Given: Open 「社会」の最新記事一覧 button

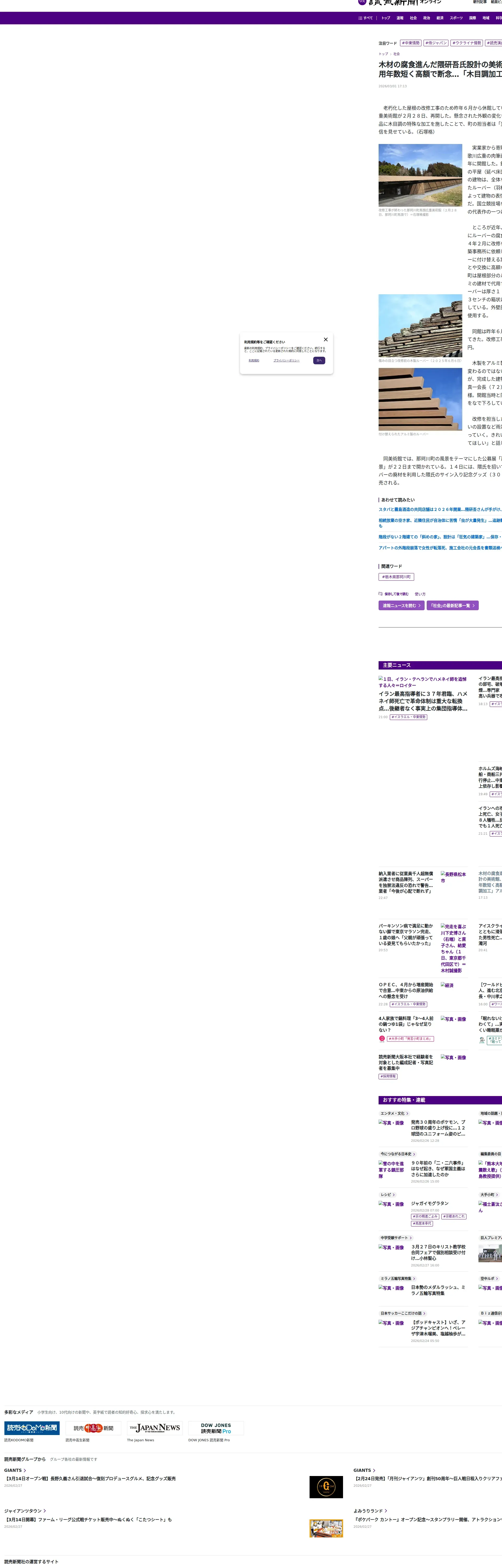Looking at the screenshot, I should [x=452, y=606].
